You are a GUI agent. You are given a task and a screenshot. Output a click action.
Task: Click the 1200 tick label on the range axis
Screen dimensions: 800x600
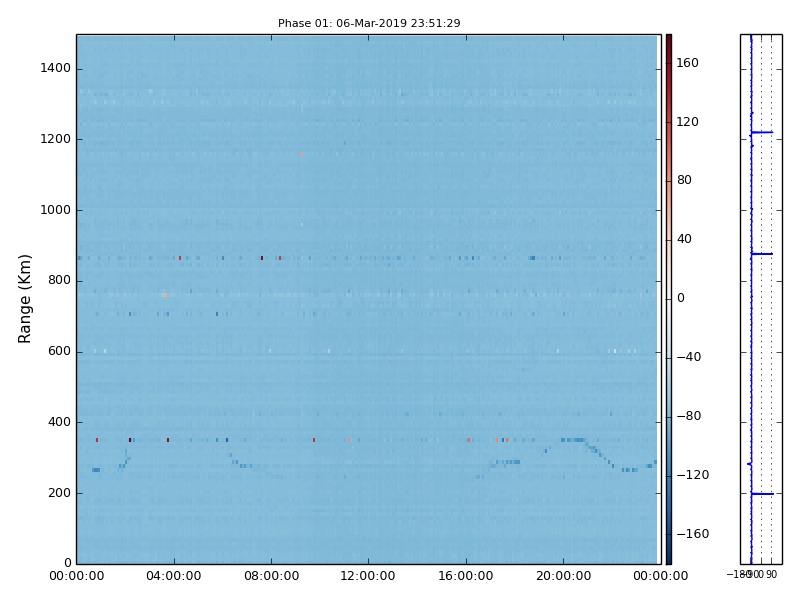click(x=56, y=139)
